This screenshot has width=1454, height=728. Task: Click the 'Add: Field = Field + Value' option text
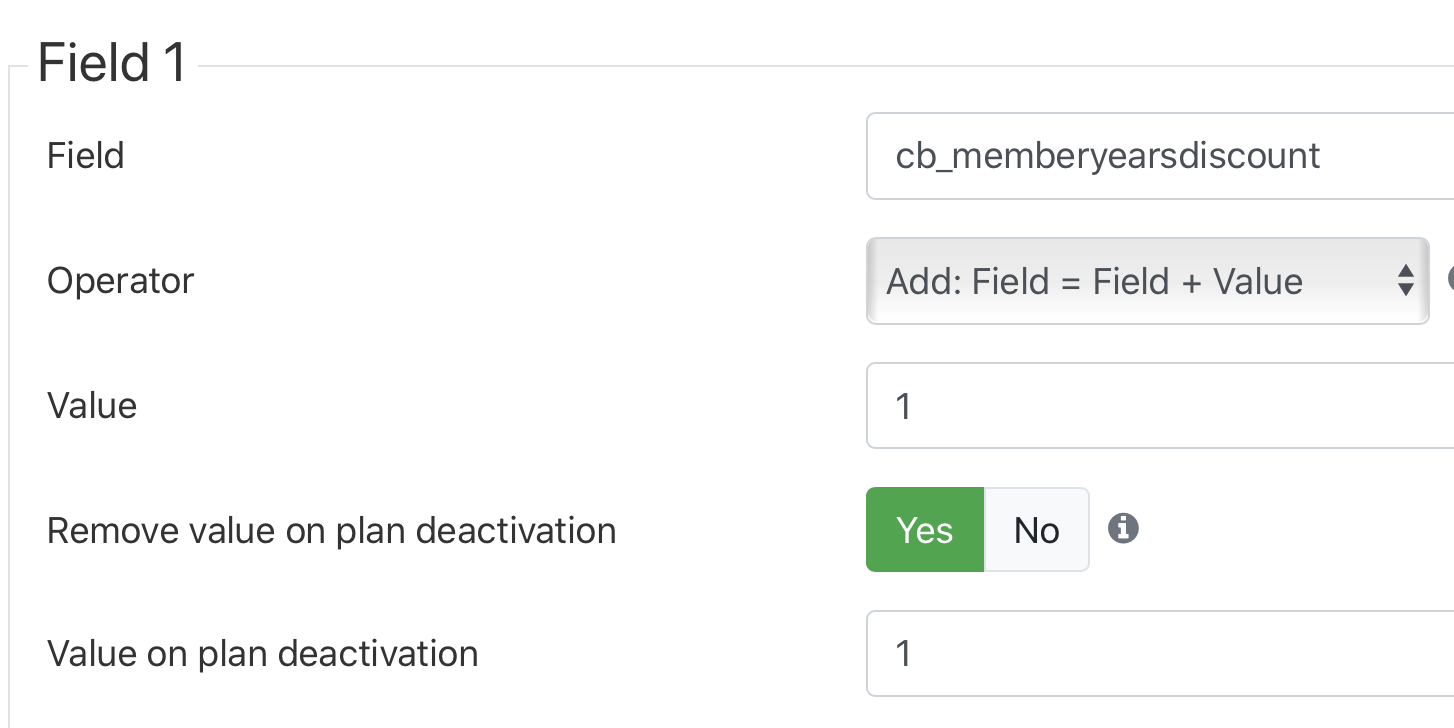click(1094, 281)
